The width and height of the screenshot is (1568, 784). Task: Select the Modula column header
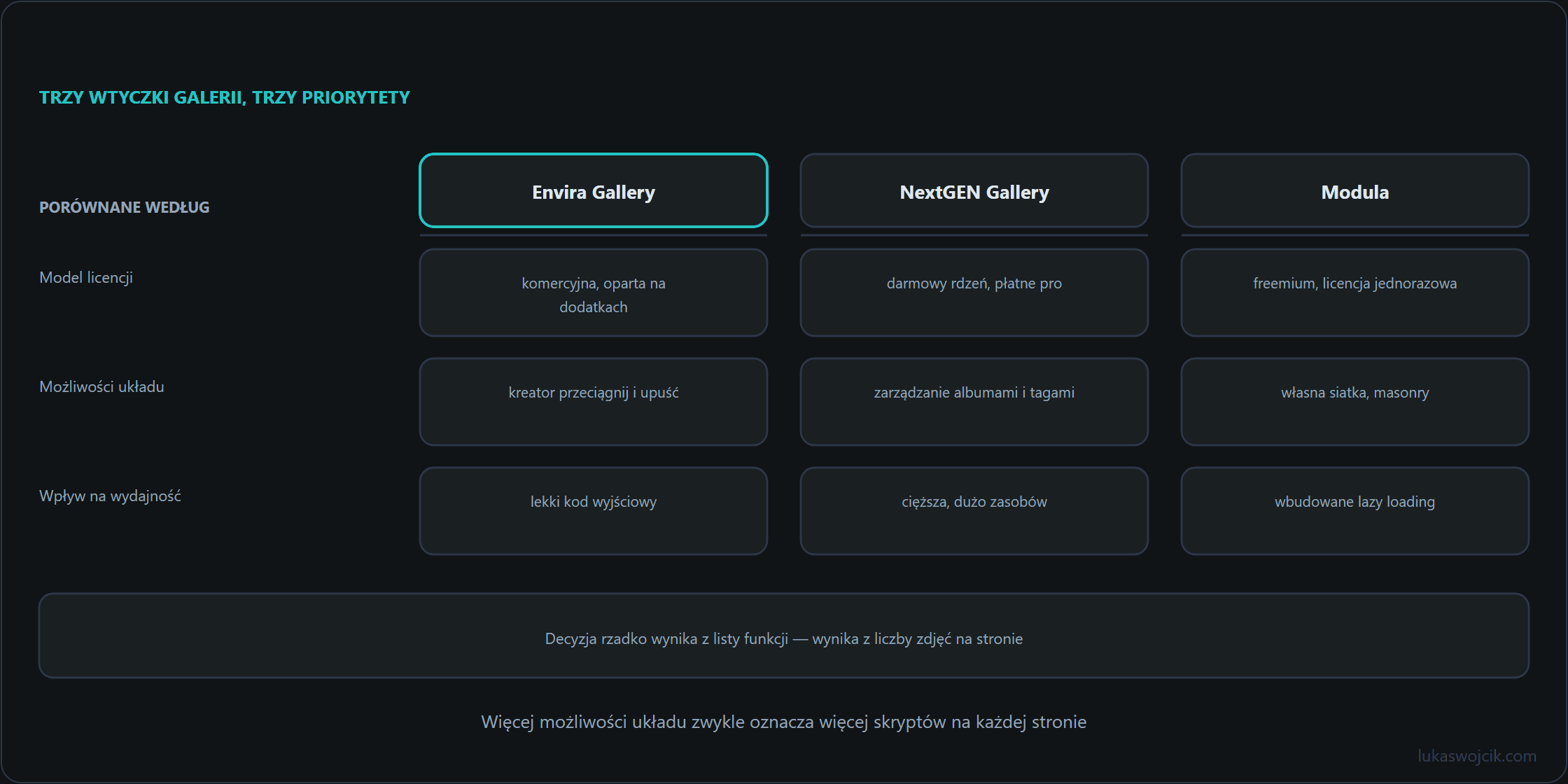coord(1355,190)
